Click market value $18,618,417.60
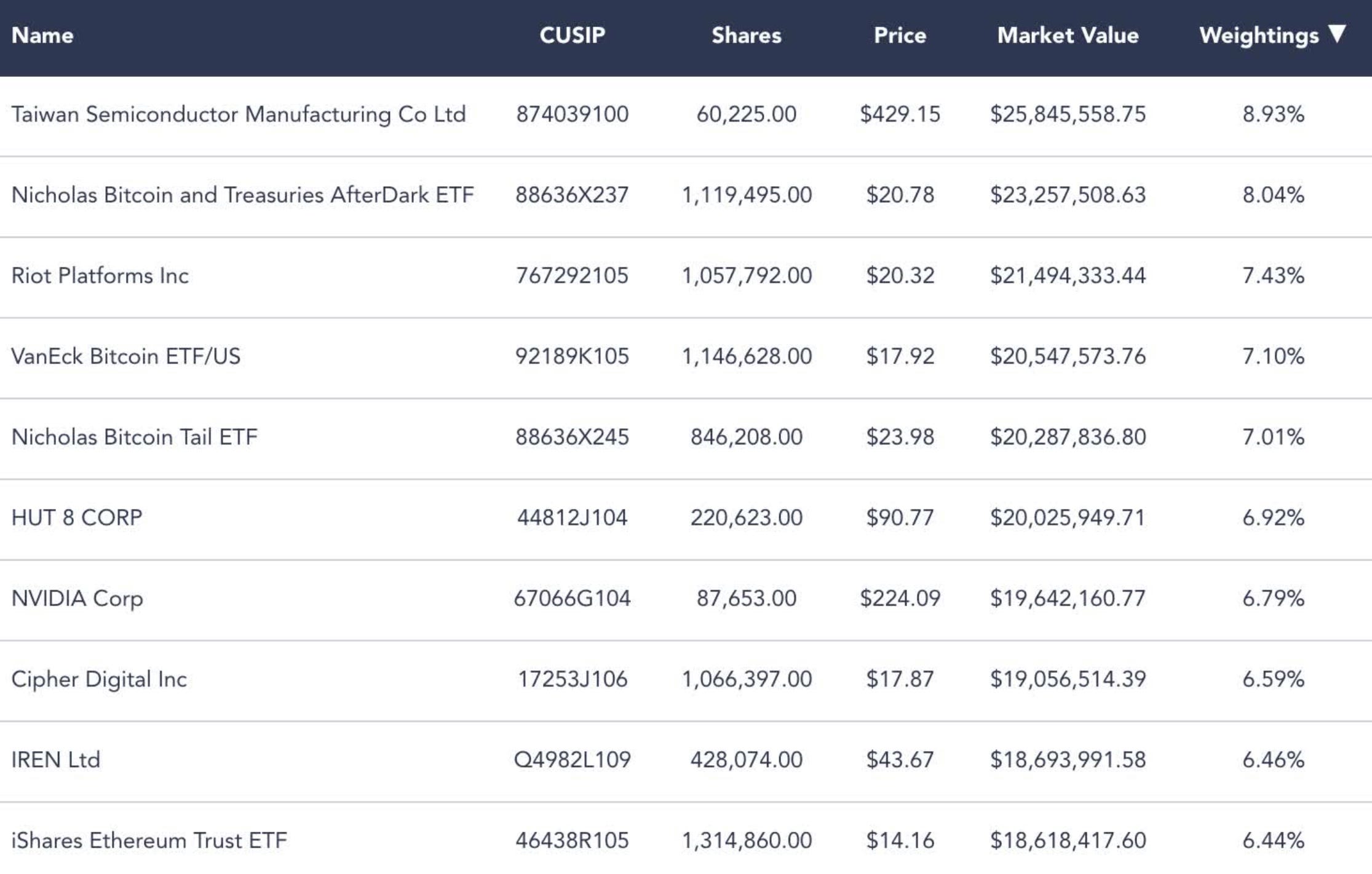1372x874 pixels. [1068, 840]
